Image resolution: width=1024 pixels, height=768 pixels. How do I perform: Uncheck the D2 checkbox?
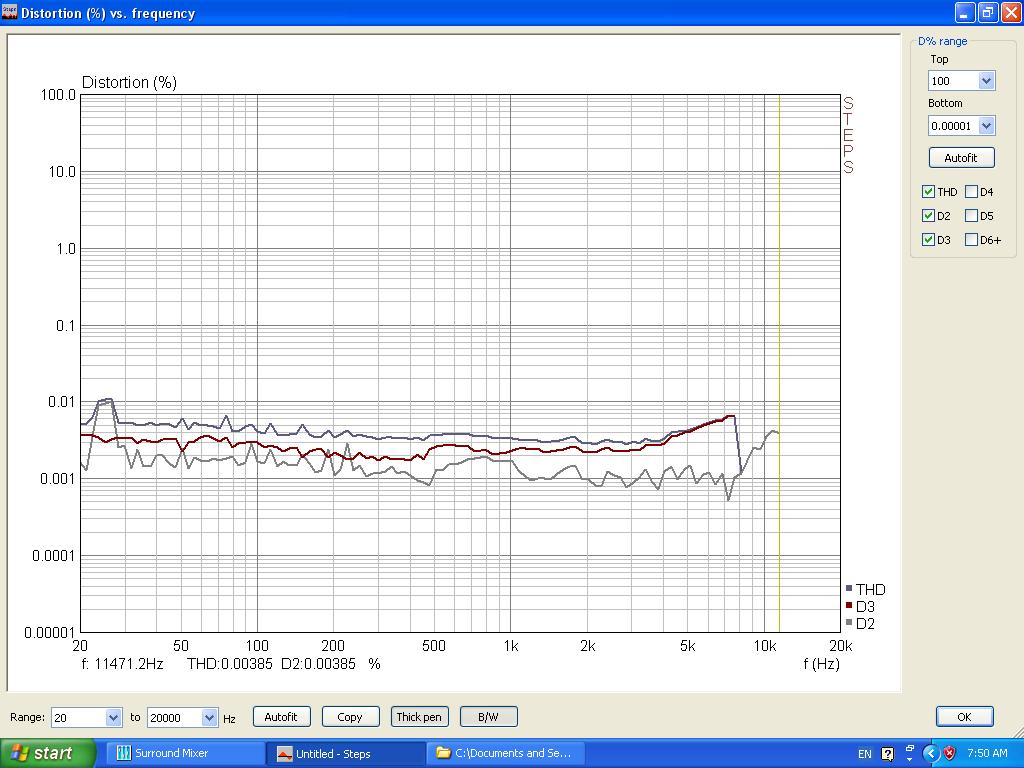tap(928, 216)
